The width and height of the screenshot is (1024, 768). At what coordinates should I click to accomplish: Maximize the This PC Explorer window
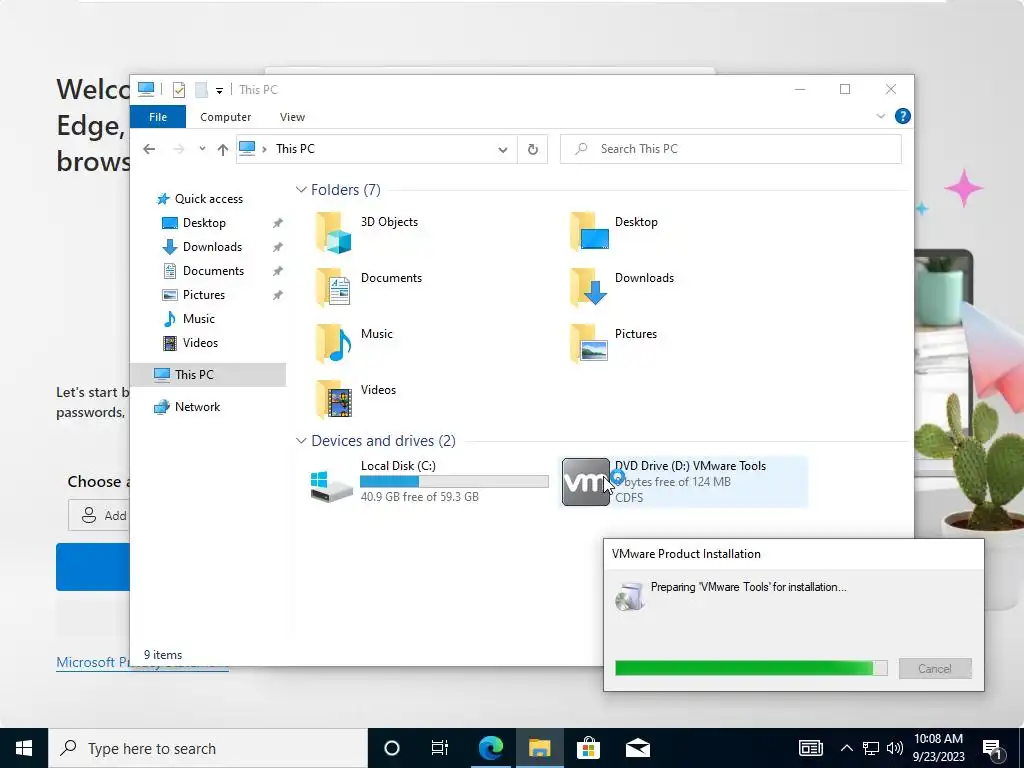(x=845, y=89)
